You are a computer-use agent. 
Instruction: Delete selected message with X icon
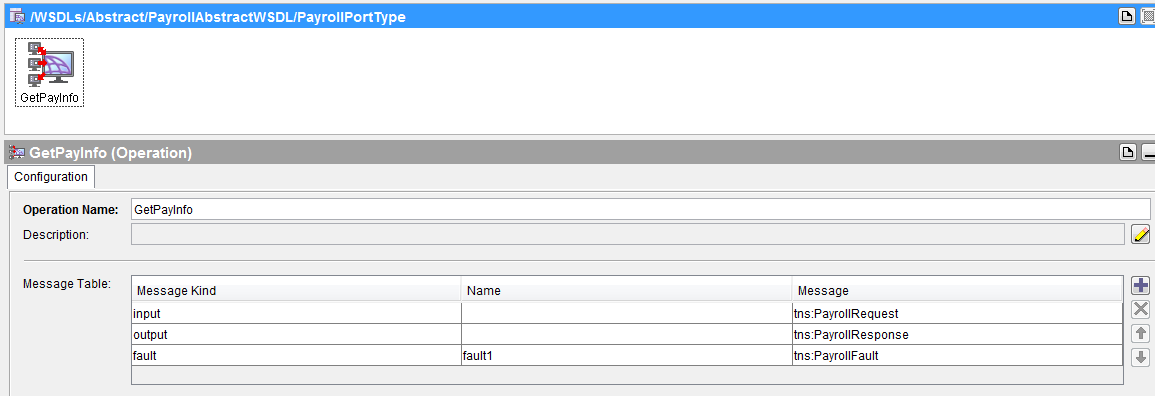1140,309
